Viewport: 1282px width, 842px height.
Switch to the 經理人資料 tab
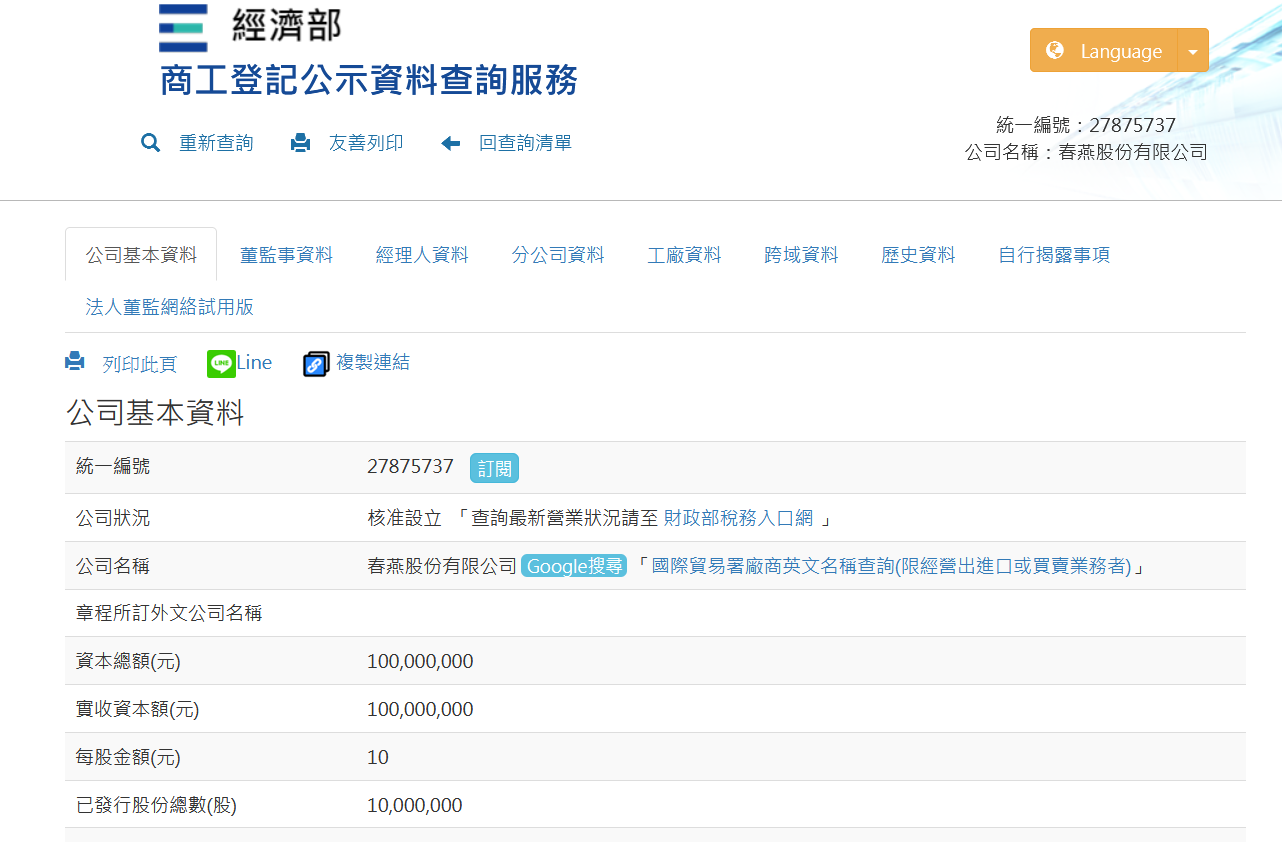click(x=422, y=255)
